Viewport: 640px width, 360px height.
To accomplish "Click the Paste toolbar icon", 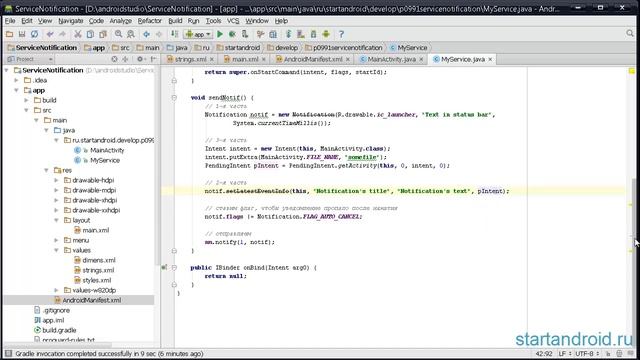I will click(x=103, y=34).
